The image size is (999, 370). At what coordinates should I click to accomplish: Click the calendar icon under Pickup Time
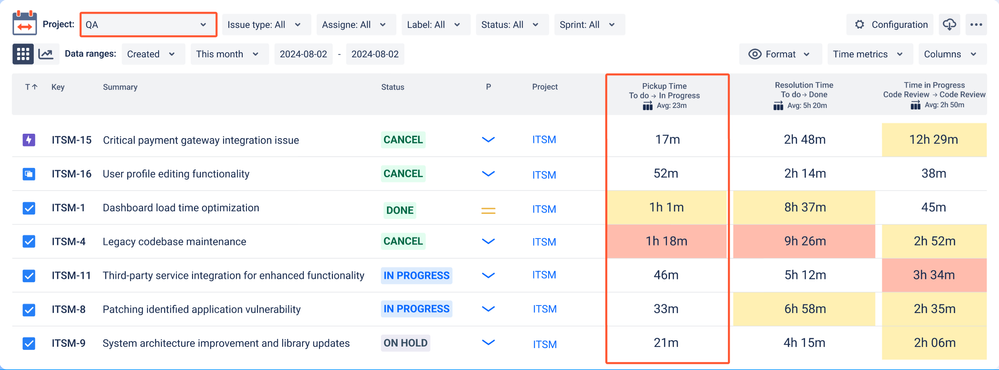pos(649,106)
